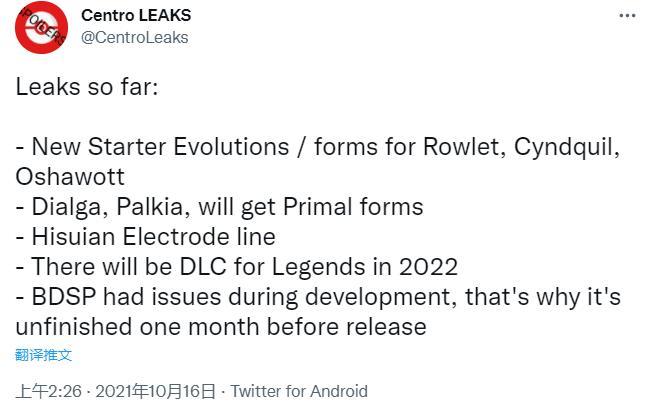Screen dimensions: 651x405
Task: Click the Centro LEAKS profile avatar
Action: pyautogui.click(x=41, y=29)
